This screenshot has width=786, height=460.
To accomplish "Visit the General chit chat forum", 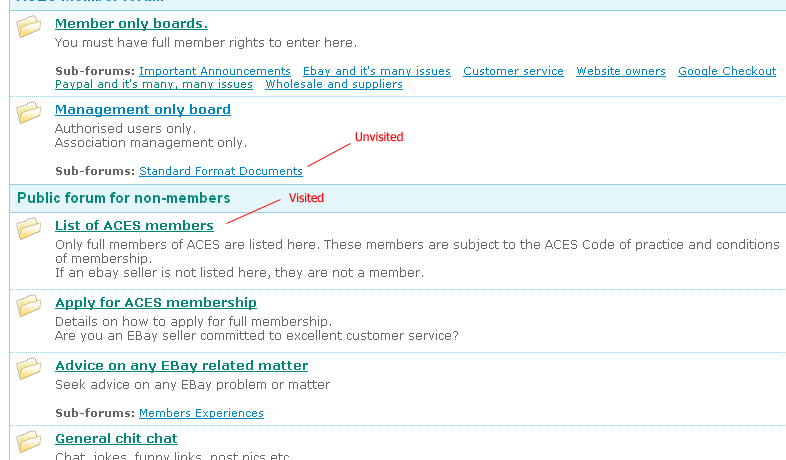I will [x=116, y=439].
